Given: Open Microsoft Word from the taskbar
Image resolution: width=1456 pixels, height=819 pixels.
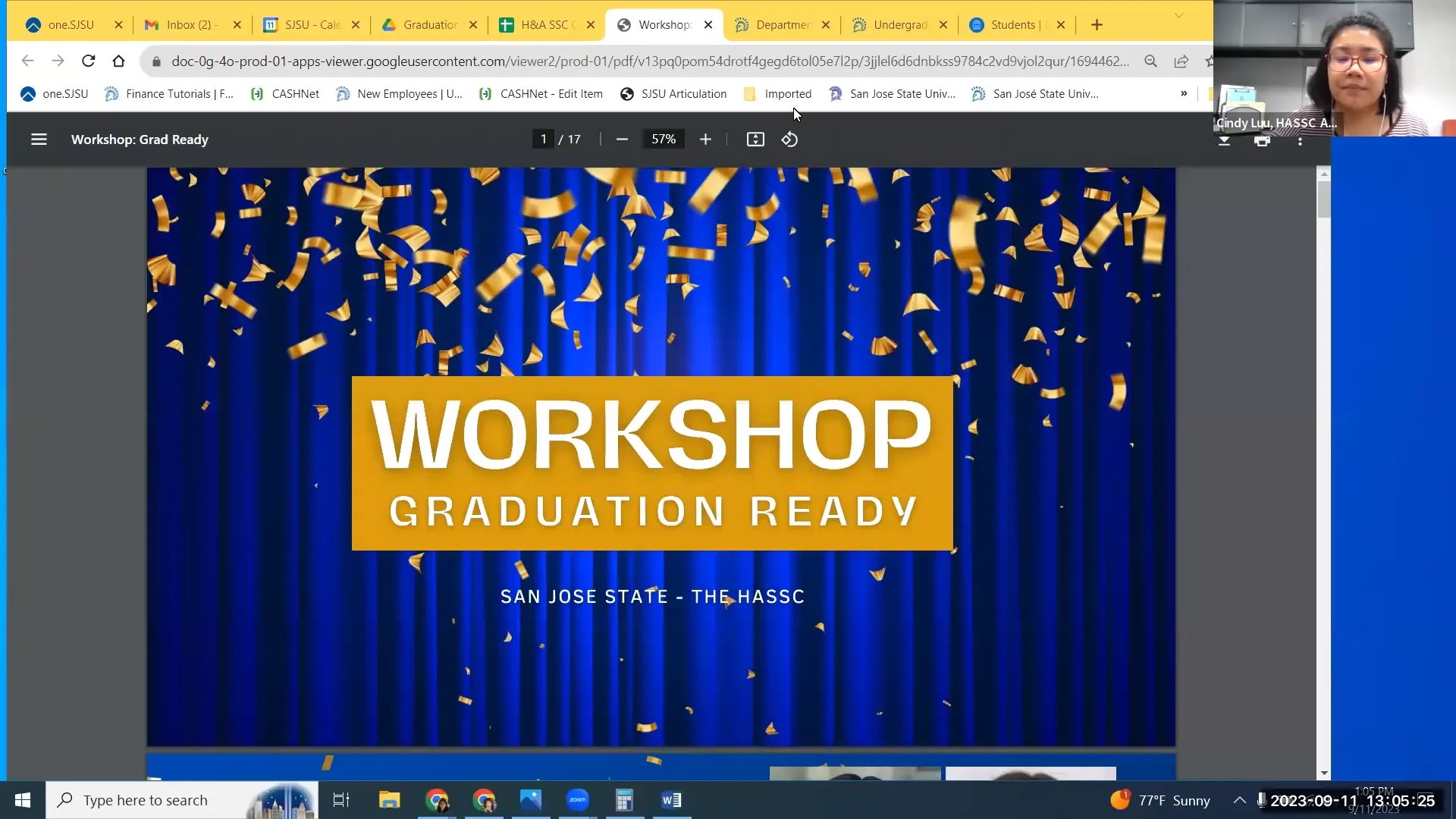Looking at the screenshot, I should (671, 800).
